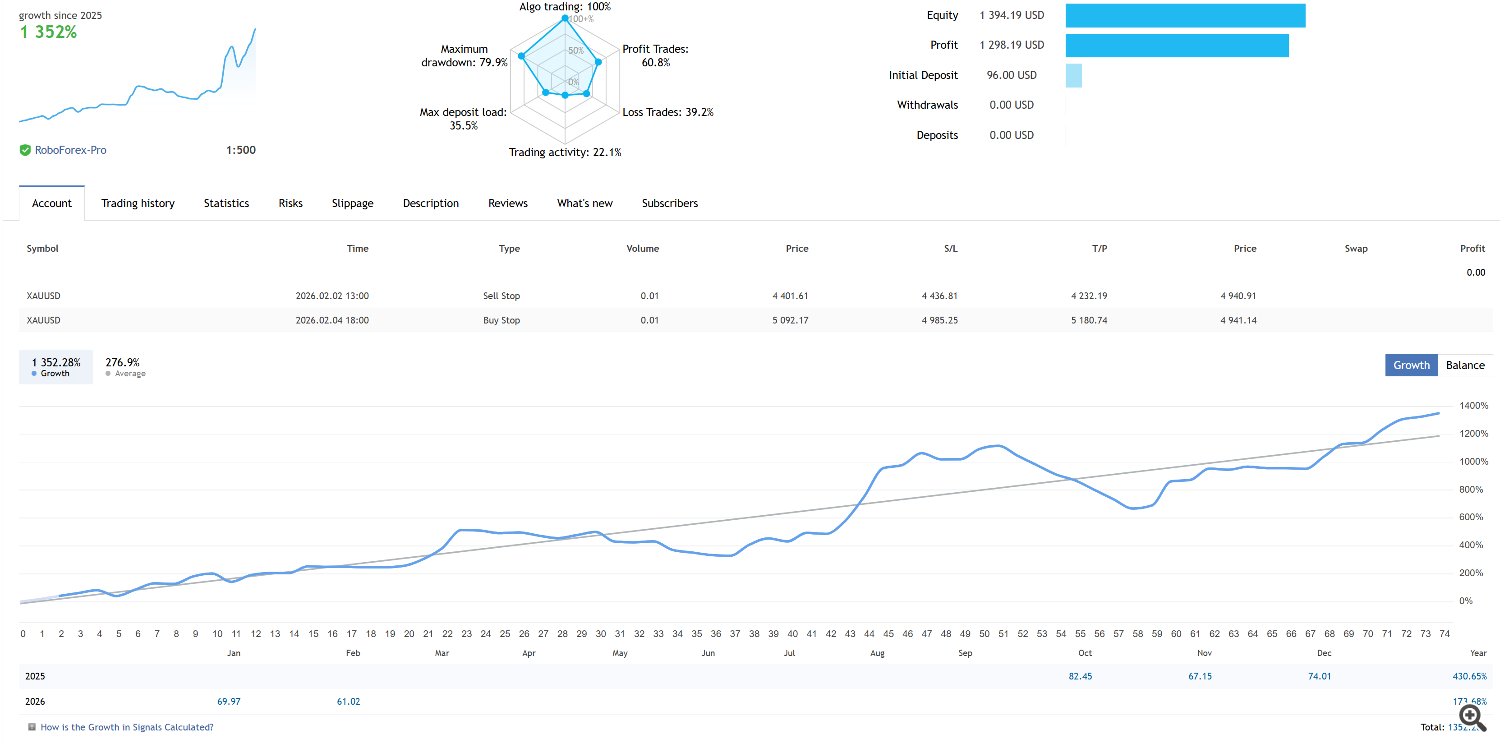Click the Initial Deposit bar
This screenshot has width=1500, height=744.
coord(1074,75)
